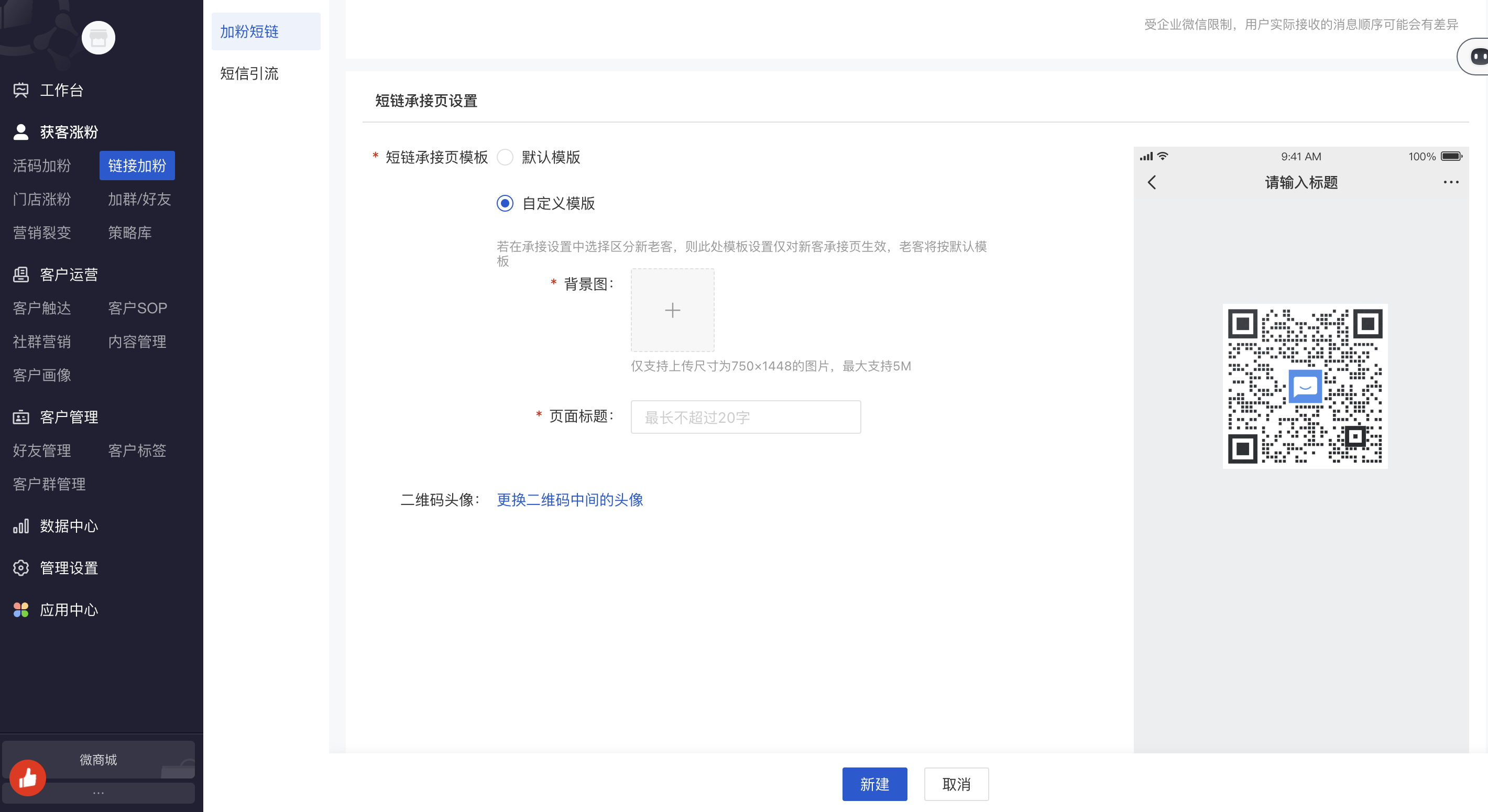Click the 新建 button
Image resolution: width=1488 pixels, height=812 pixels.
pyautogui.click(x=874, y=784)
